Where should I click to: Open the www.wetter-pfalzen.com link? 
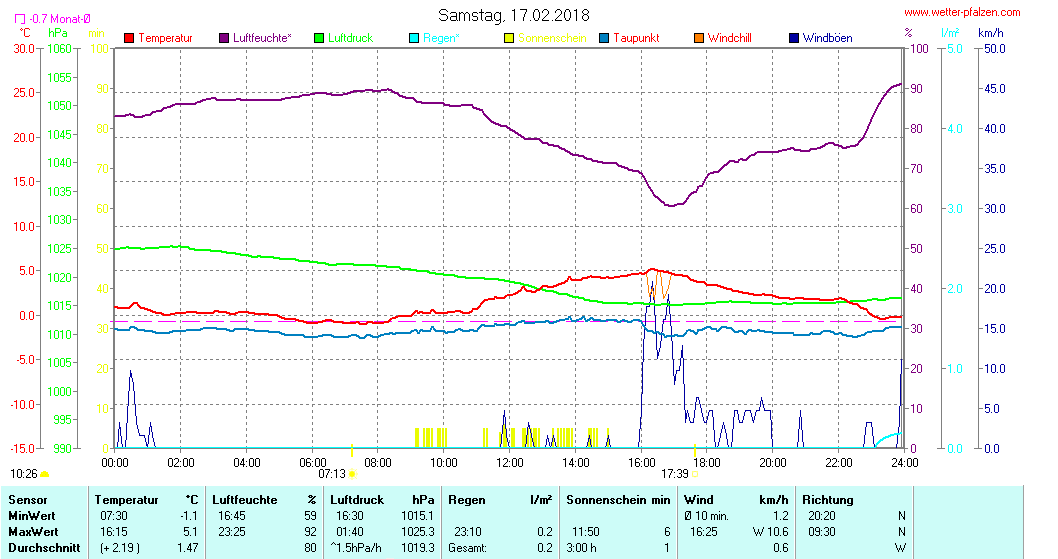(962, 12)
